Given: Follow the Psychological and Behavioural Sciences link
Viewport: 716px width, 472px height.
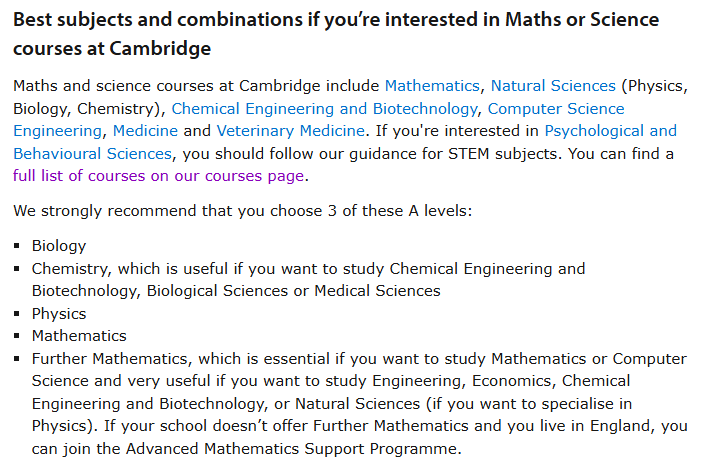Looking at the screenshot, I should [x=345, y=142].
